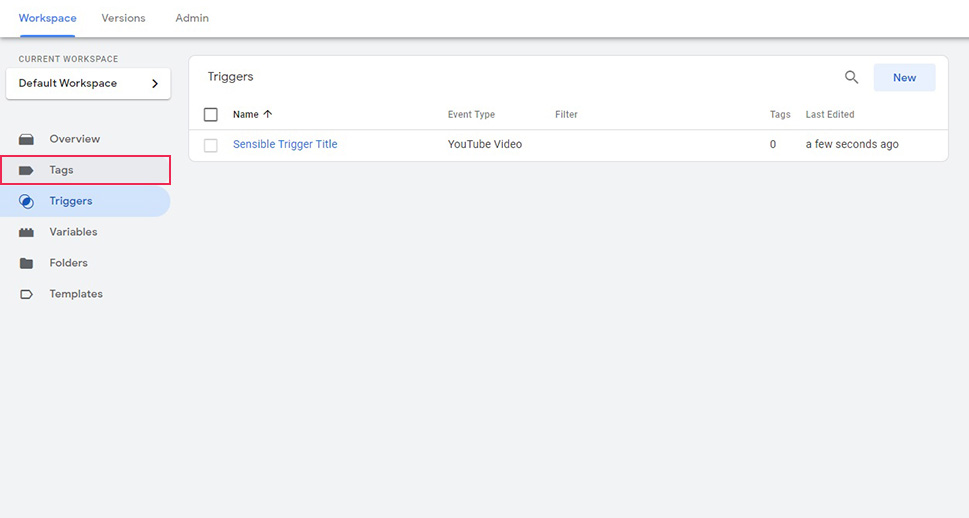969x518 pixels.
Task: Click the Event Type column header
Action: (472, 114)
